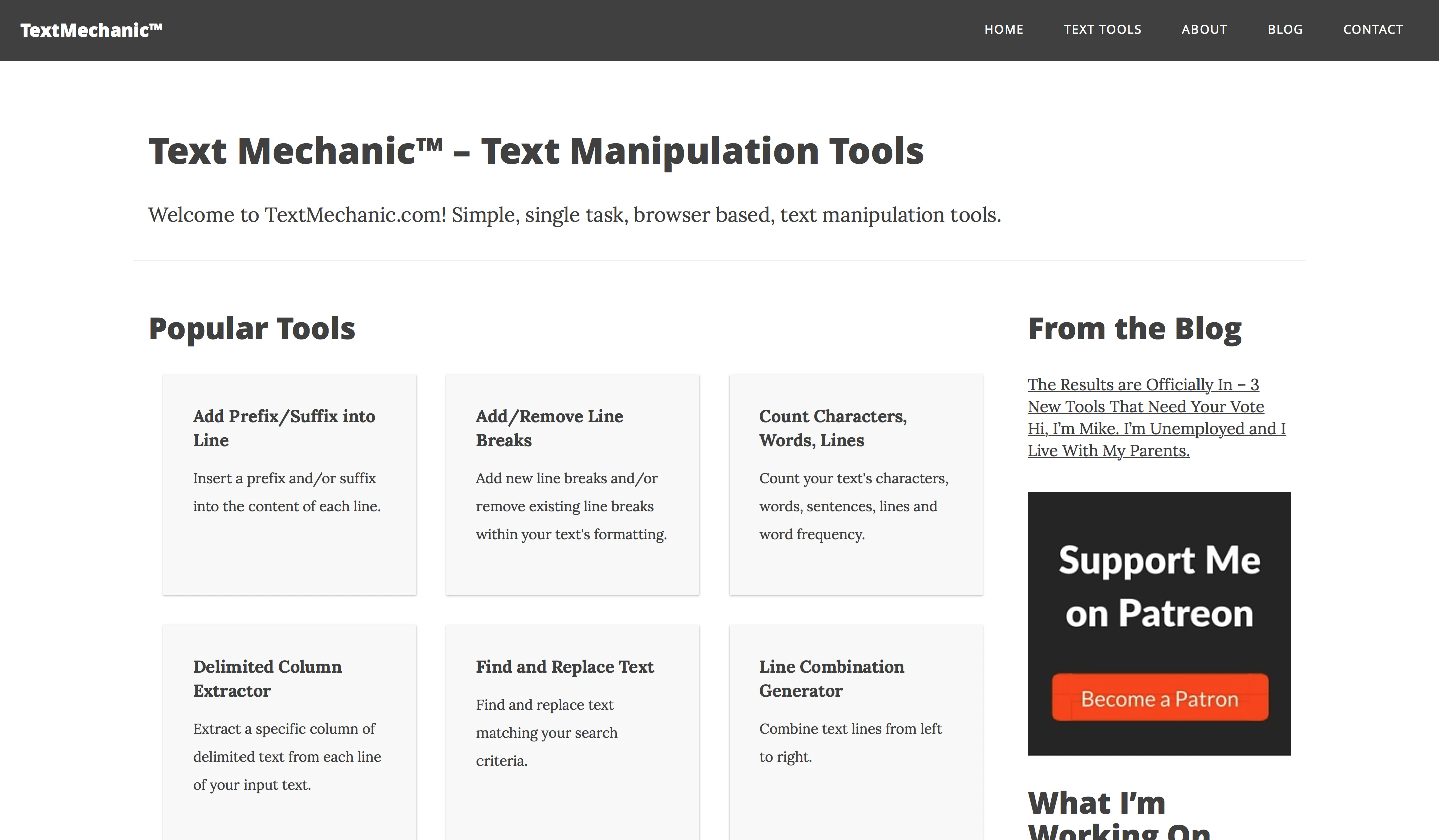Open the Line Combination Generator tool
The width and height of the screenshot is (1439, 840).
coord(831,678)
